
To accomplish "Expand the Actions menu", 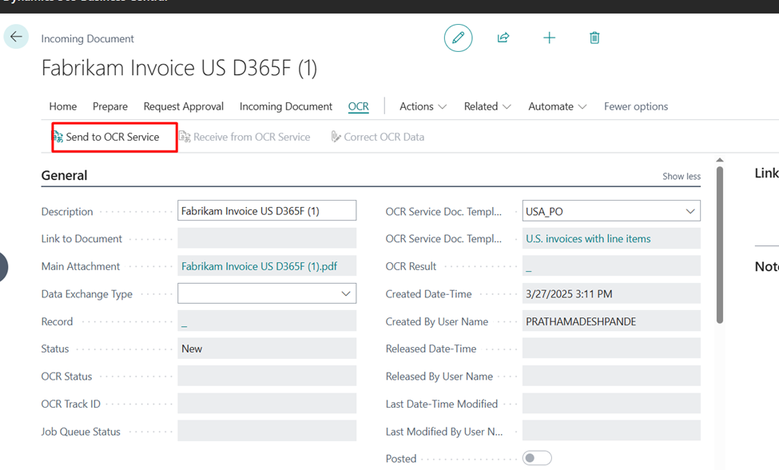I will tap(423, 106).
